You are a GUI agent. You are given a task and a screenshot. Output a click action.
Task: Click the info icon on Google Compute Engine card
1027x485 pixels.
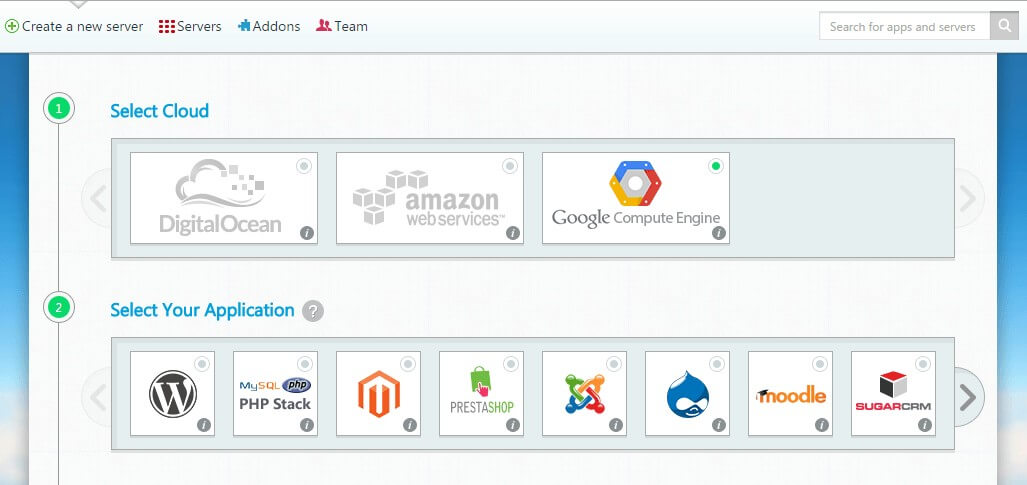(x=718, y=233)
